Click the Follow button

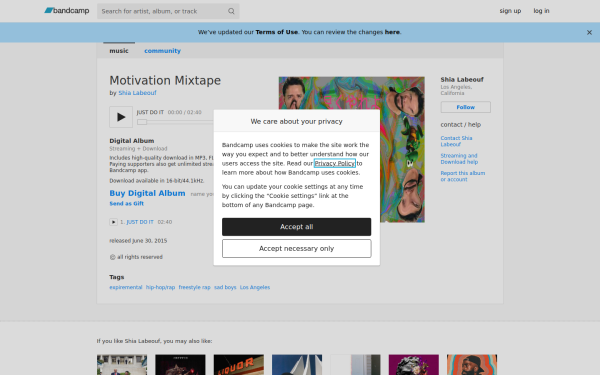(465, 107)
